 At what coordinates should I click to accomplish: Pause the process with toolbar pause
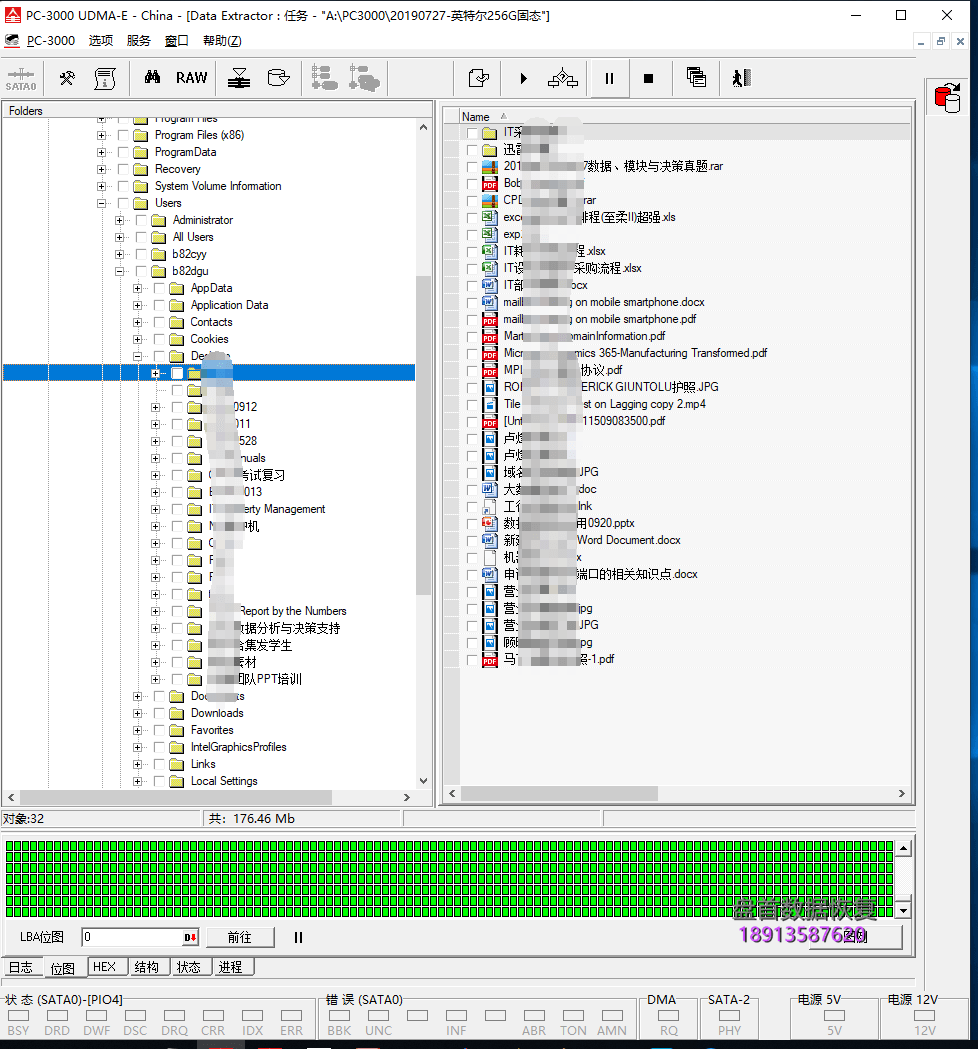click(x=609, y=78)
